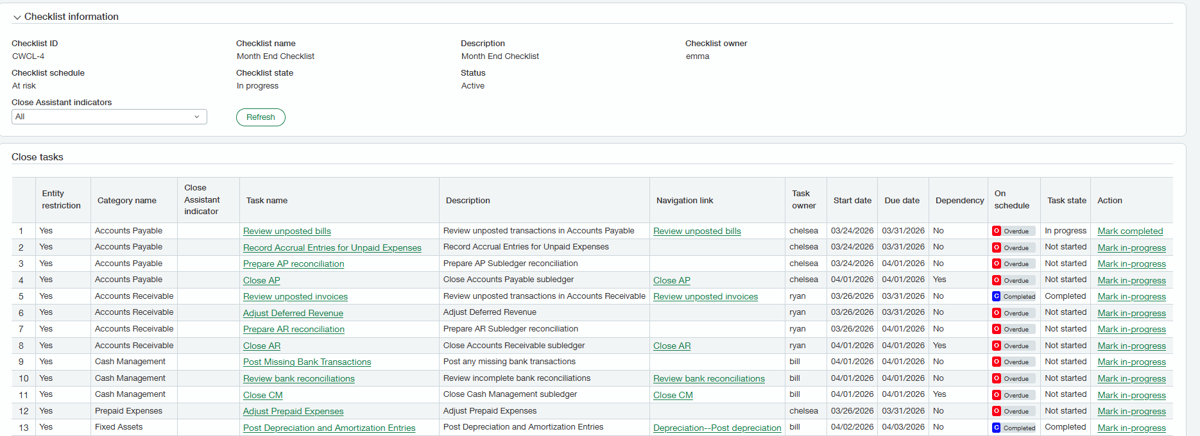Follow the Depreciation--Post depreciation navigation link
Viewport: 1200px width, 436px height.
(x=717, y=428)
